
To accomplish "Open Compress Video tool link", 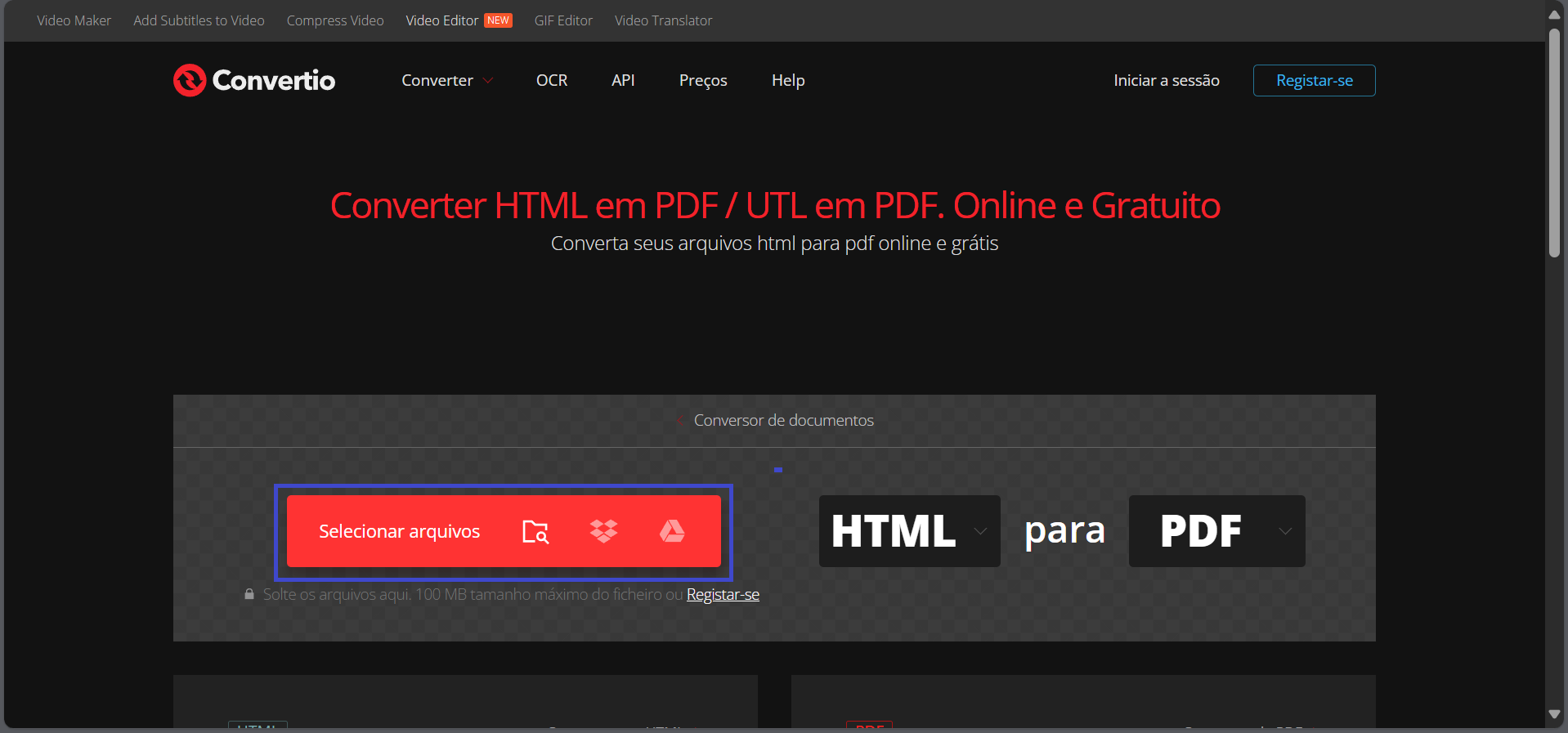I will [335, 20].
